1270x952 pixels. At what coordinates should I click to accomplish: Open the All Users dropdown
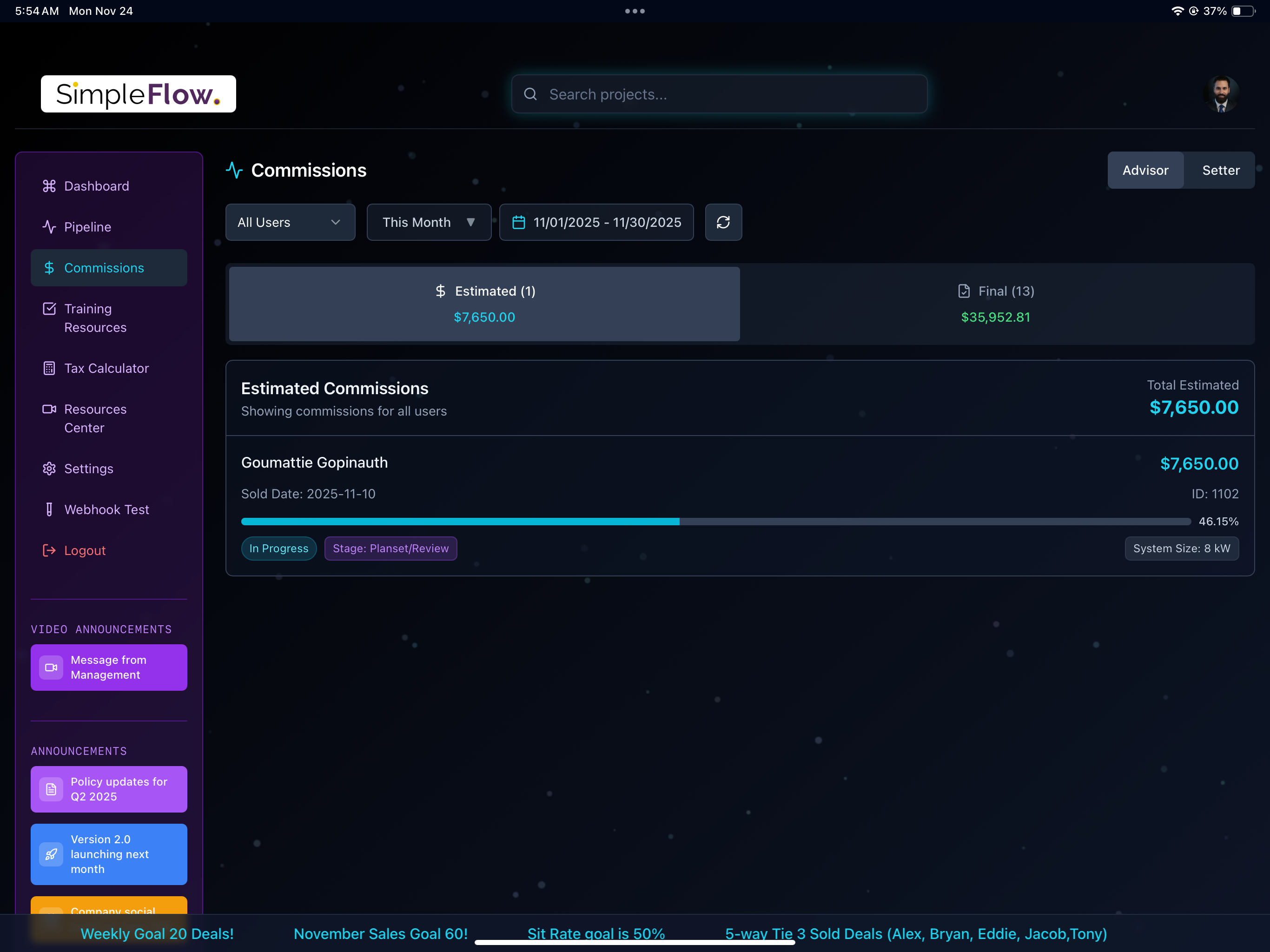291,222
